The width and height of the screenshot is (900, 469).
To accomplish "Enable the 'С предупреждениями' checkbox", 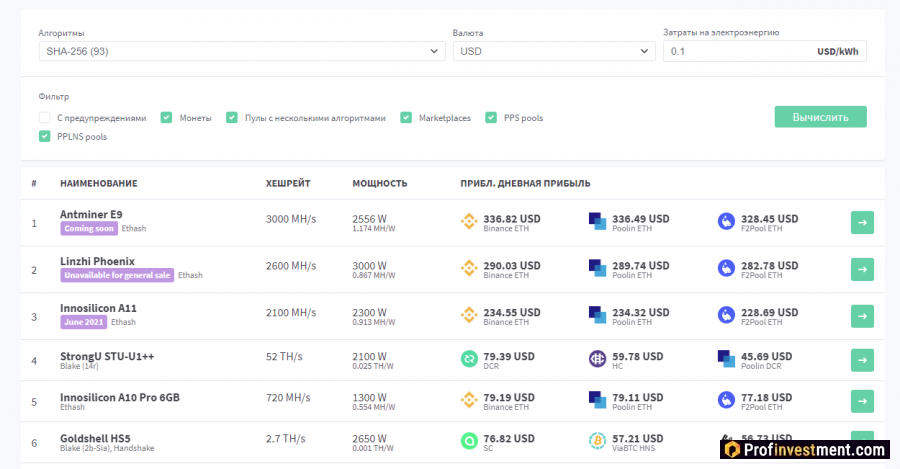I will point(45,118).
